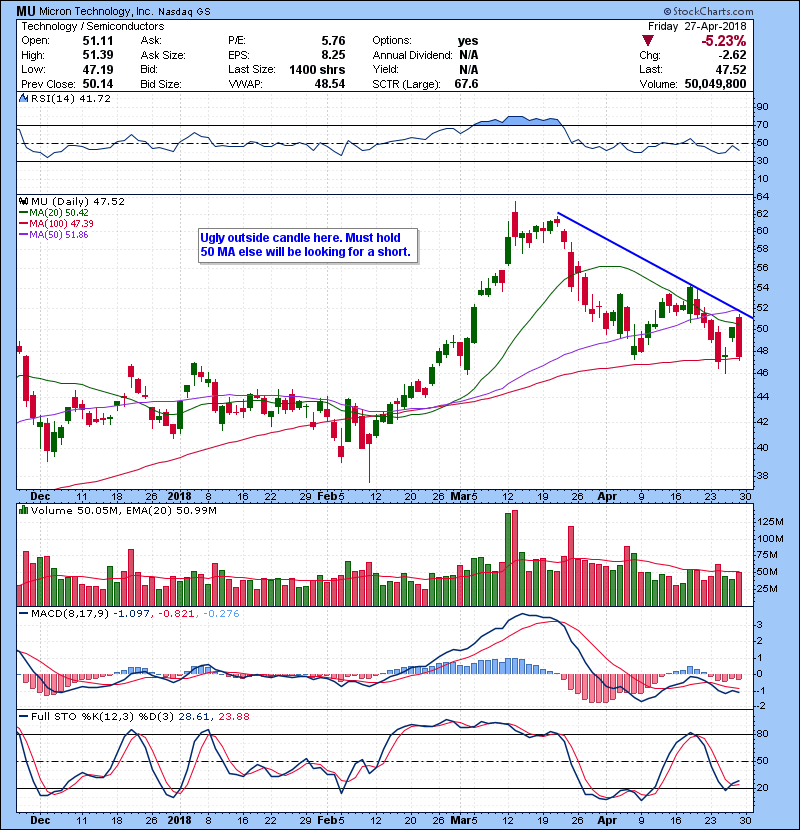
Task: Click the MA(100) 47.39 legend entry
Action: tap(56, 223)
